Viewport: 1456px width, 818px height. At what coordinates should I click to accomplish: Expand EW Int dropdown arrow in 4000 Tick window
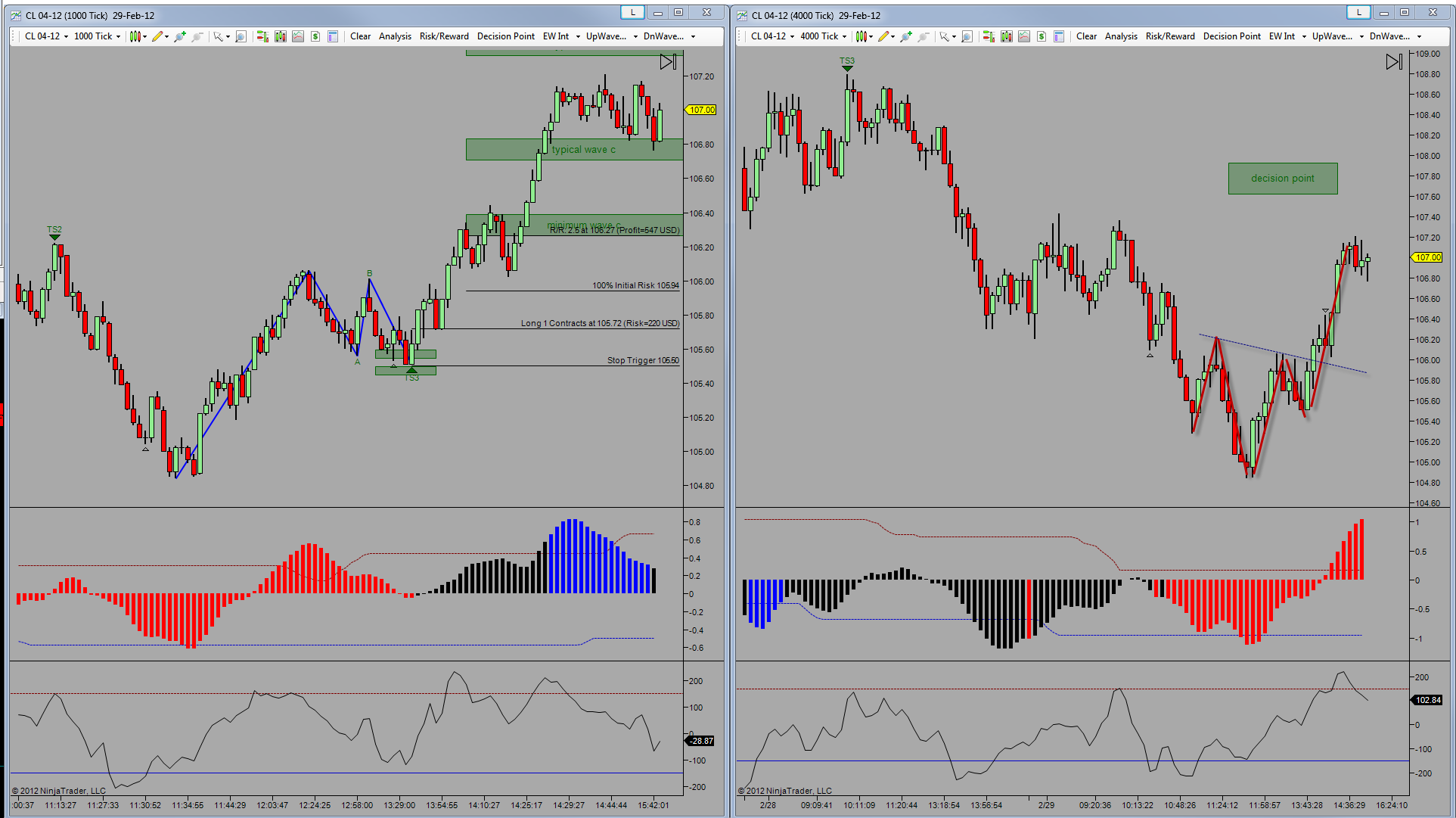(1304, 36)
